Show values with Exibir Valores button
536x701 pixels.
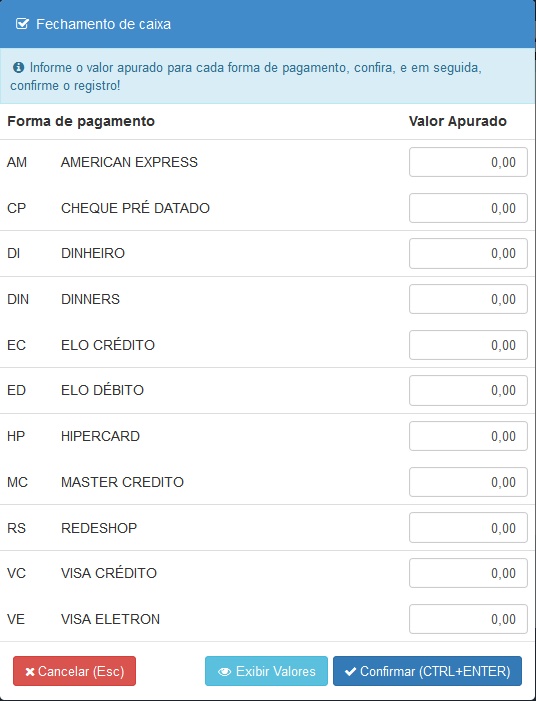point(266,671)
